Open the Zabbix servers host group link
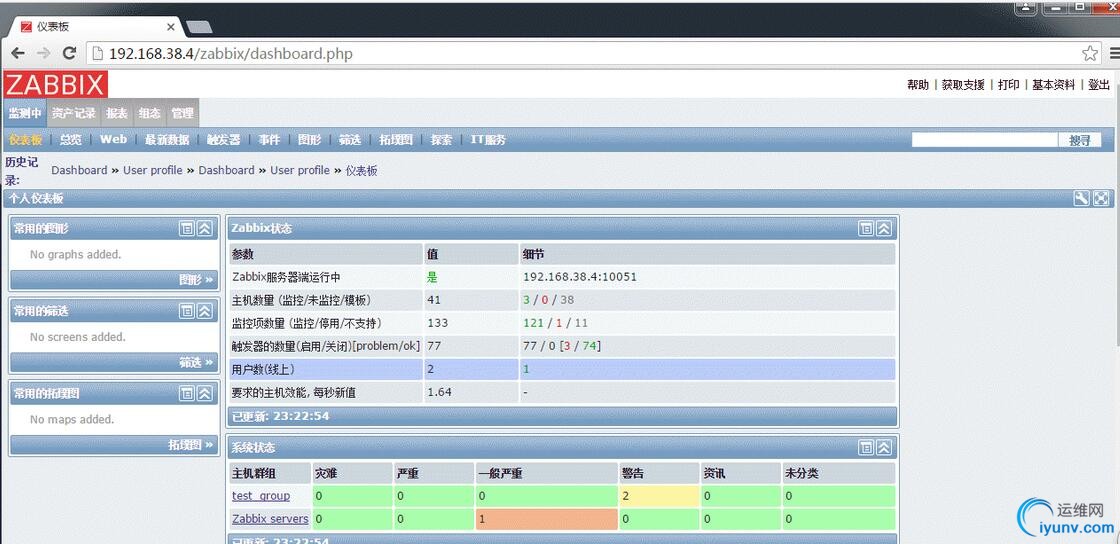 click(270, 519)
